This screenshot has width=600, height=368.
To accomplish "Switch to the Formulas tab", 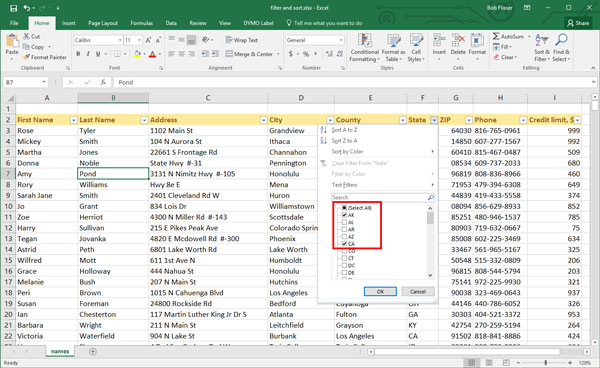I will pyautogui.click(x=142, y=23).
